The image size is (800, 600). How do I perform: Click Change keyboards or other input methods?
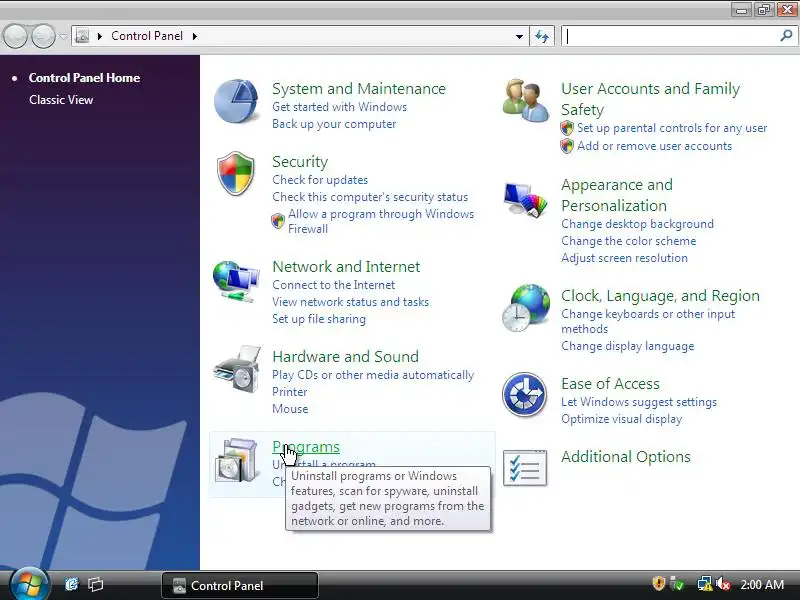pyautogui.click(x=648, y=321)
